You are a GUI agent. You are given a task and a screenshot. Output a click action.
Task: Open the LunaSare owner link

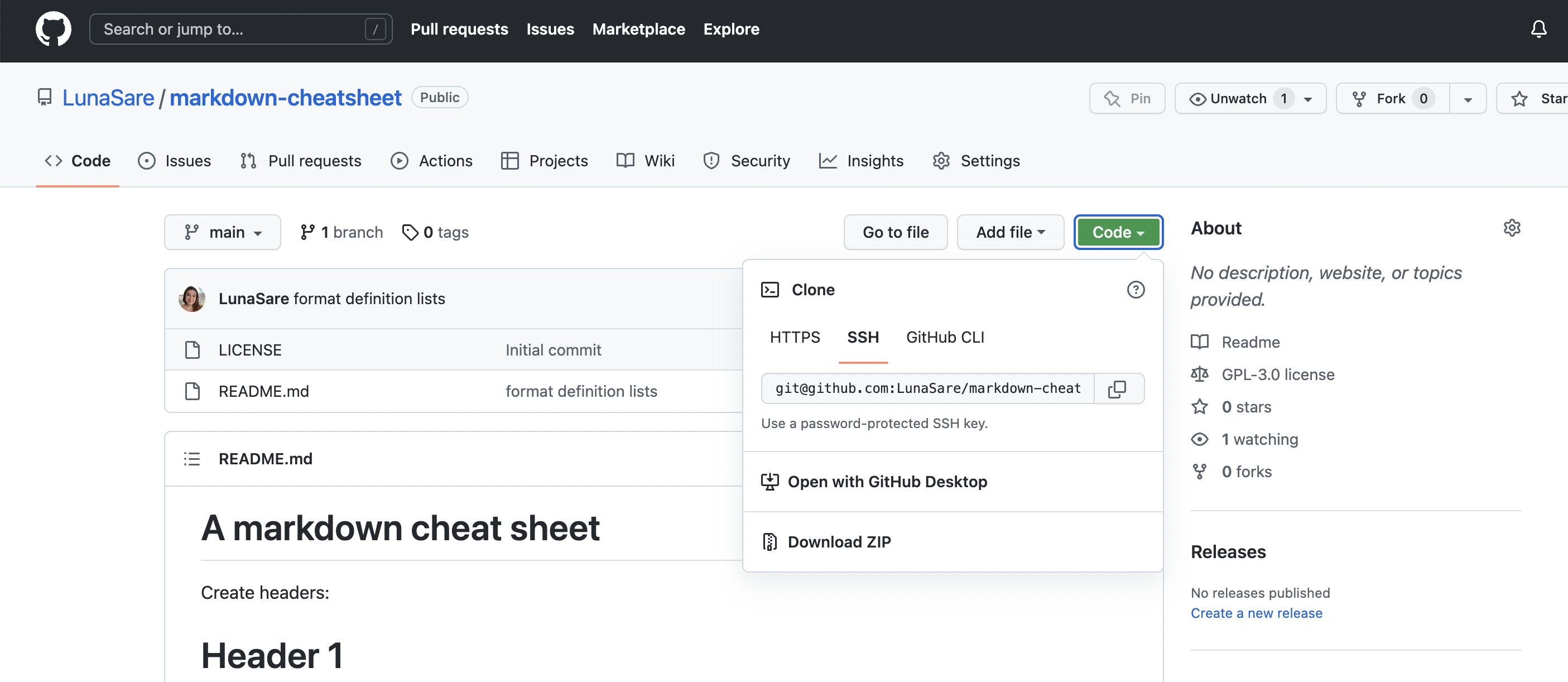(x=108, y=98)
